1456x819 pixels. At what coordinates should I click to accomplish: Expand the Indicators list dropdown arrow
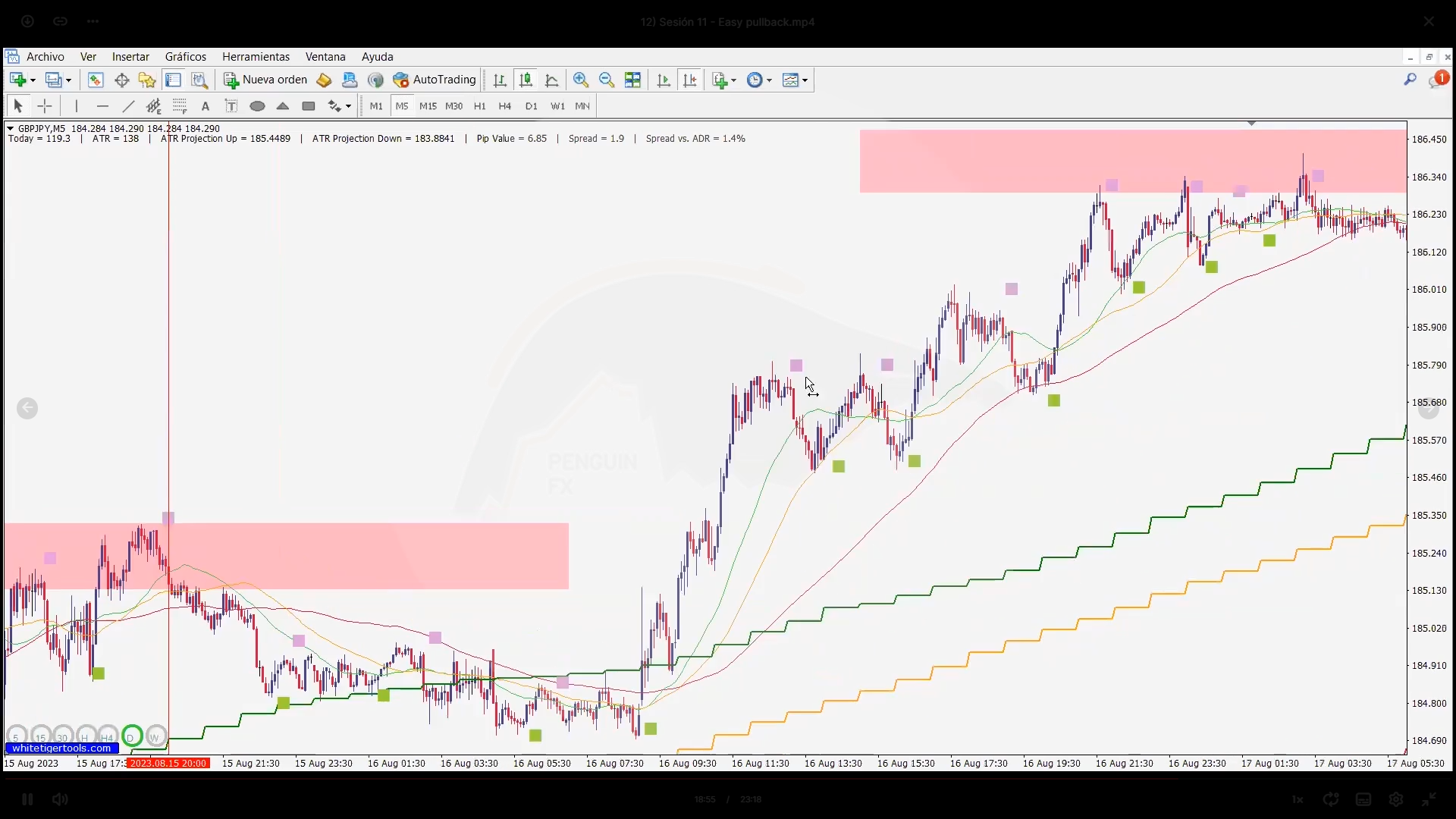[733, 80]
